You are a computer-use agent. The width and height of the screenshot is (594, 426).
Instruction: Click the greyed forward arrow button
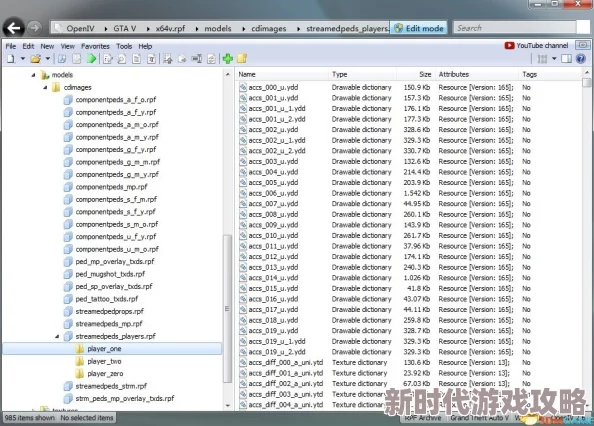point(34,28)
